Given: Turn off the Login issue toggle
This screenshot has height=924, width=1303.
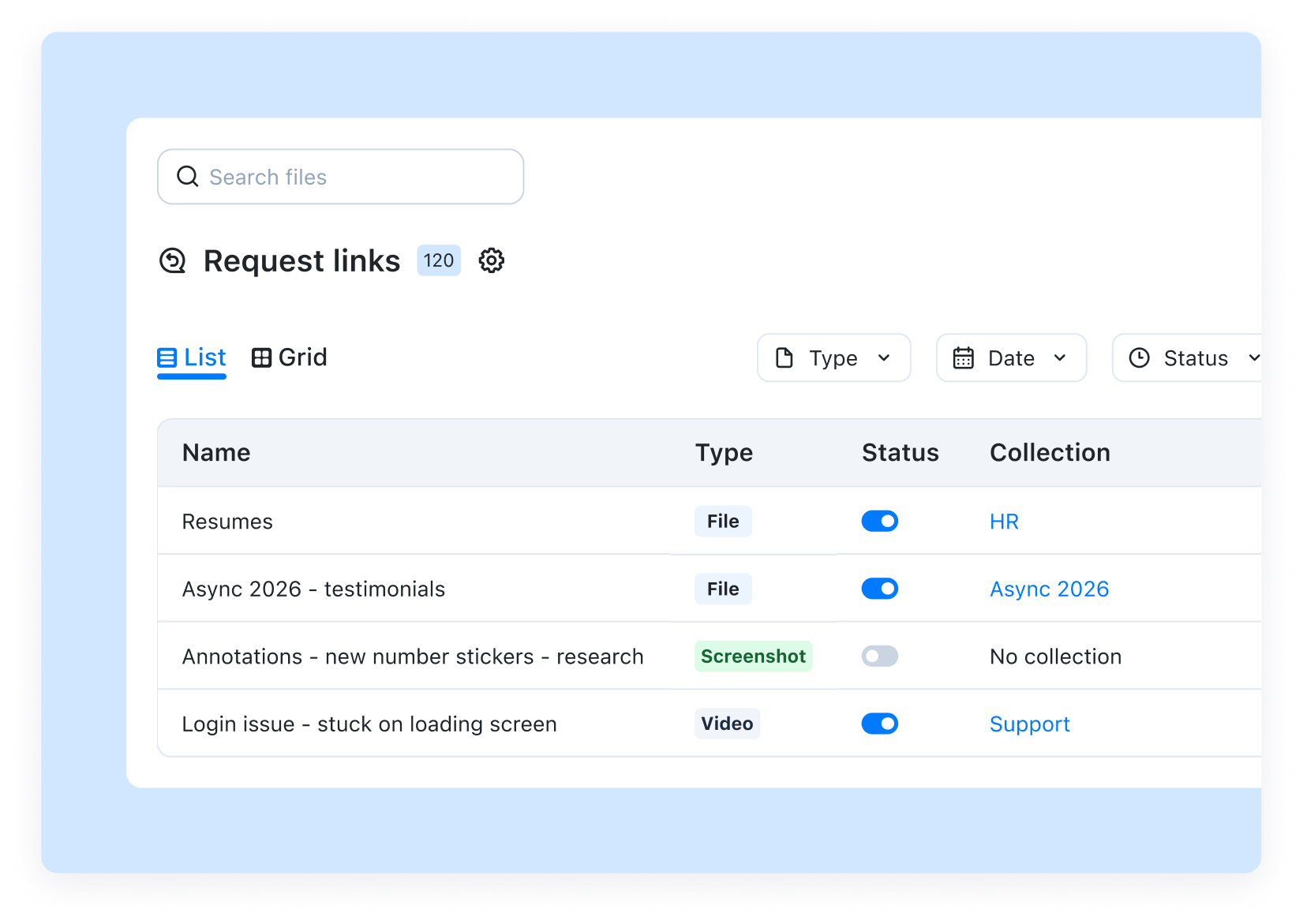Looking at the screenshot, I should pyautogui.click(x=879, y=724).
